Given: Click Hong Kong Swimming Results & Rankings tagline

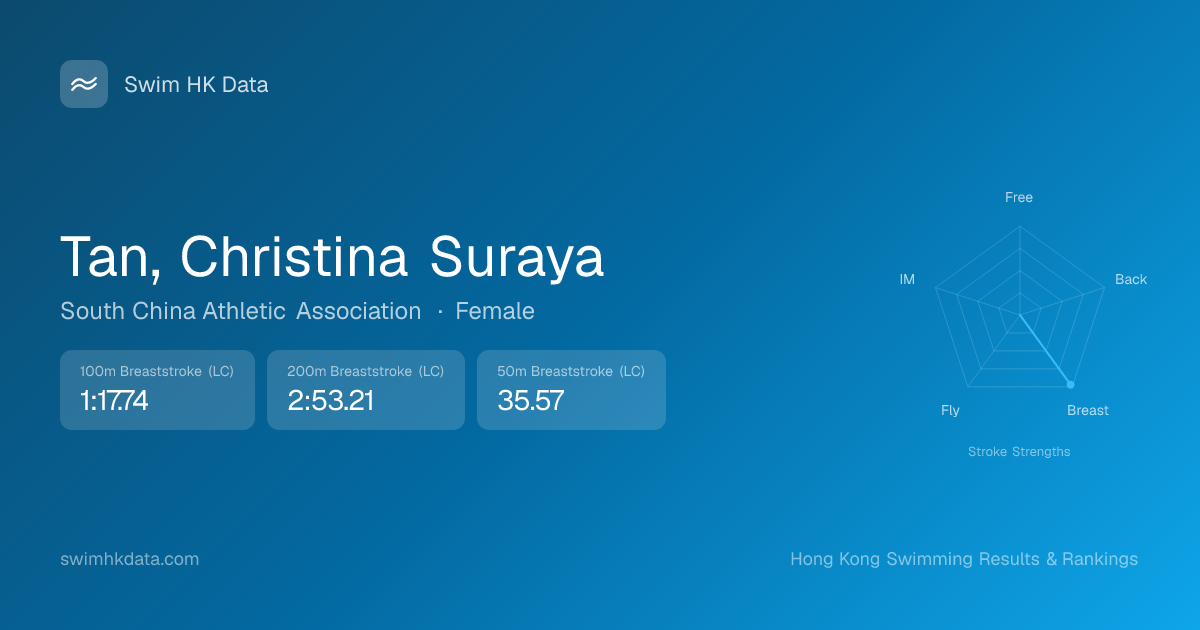Looking at the screenshot, I should (964, 559).
